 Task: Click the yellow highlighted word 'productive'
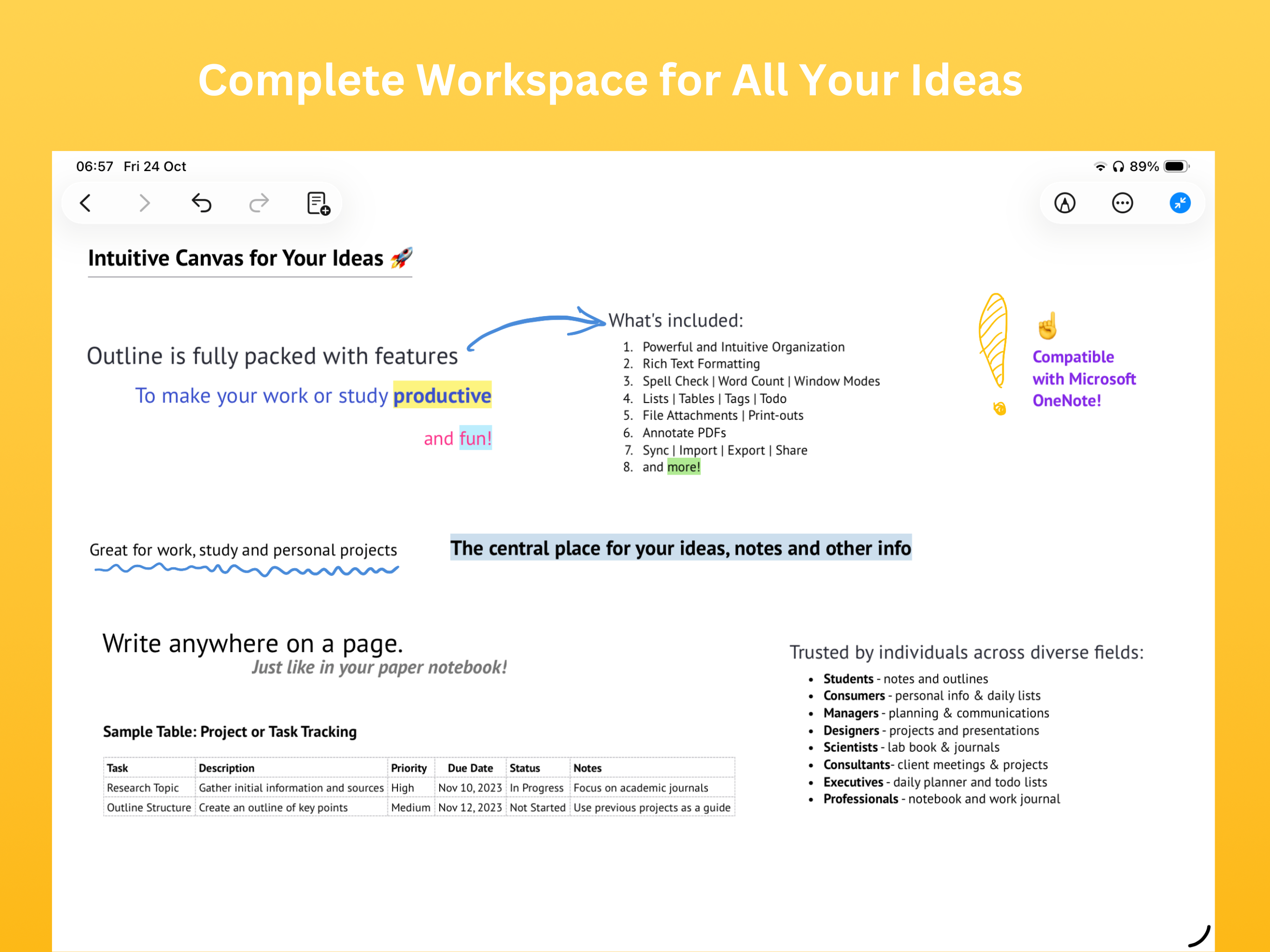442,396
